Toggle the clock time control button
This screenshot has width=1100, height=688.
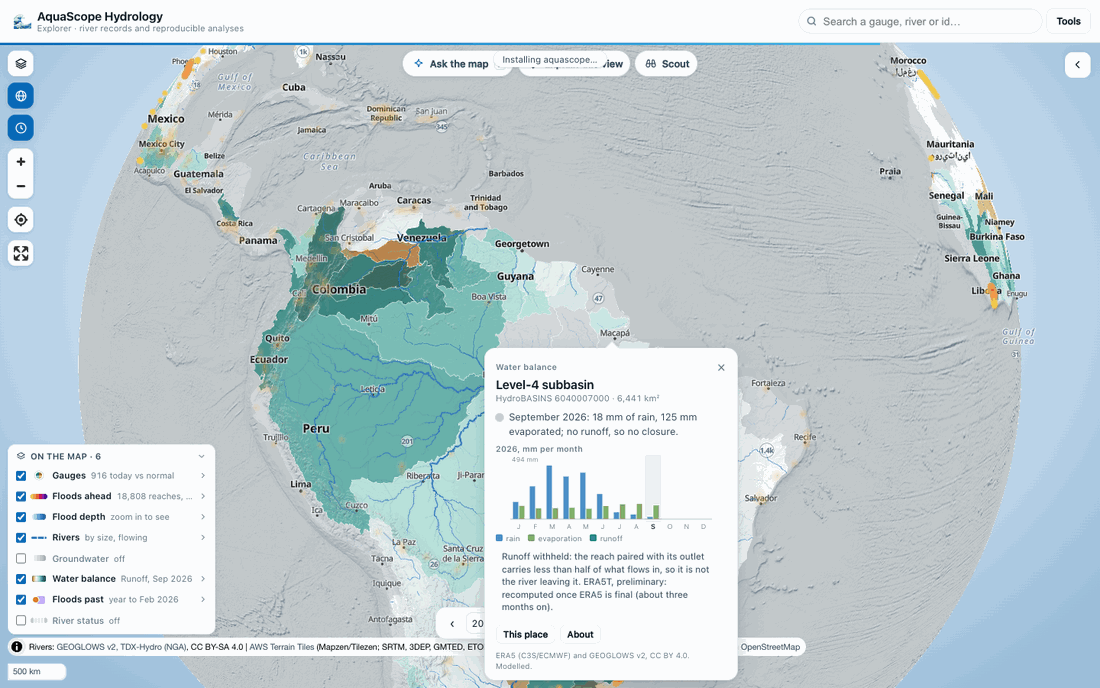[21, 128]
